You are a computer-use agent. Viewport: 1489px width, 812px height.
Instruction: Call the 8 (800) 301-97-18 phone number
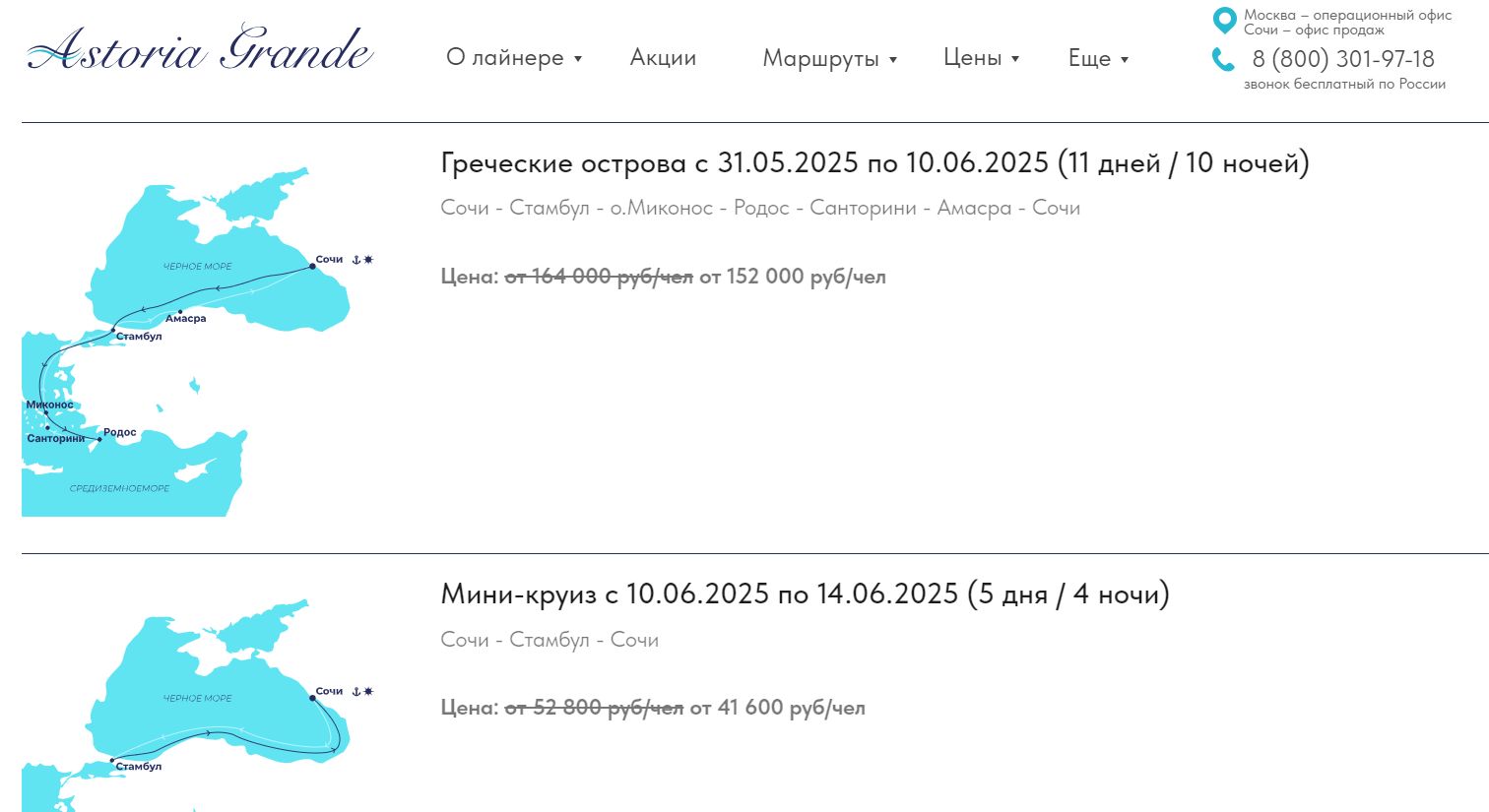point(1343,59)
